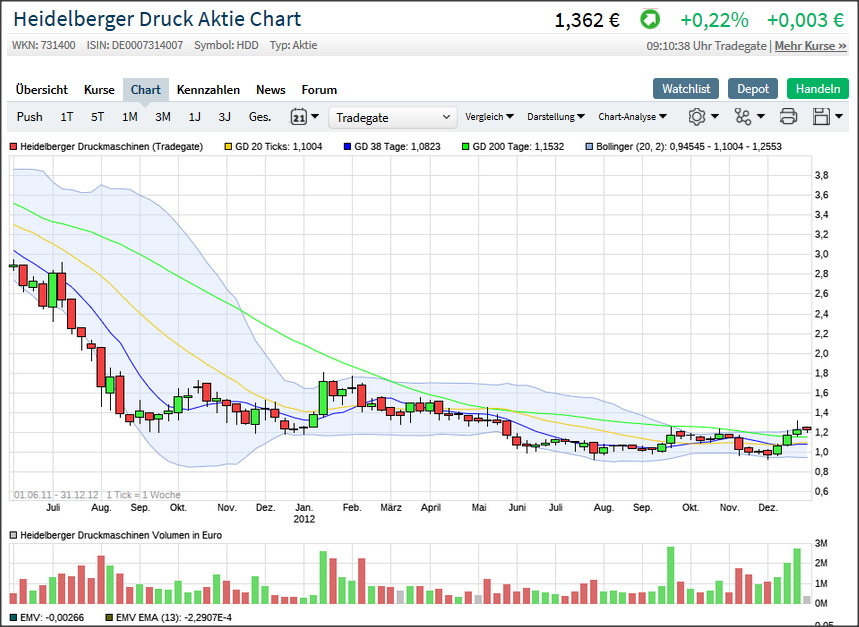Open the Tradegate exchange selector
This screenshot has width=859, height=627.
click(x=393, y=118)
